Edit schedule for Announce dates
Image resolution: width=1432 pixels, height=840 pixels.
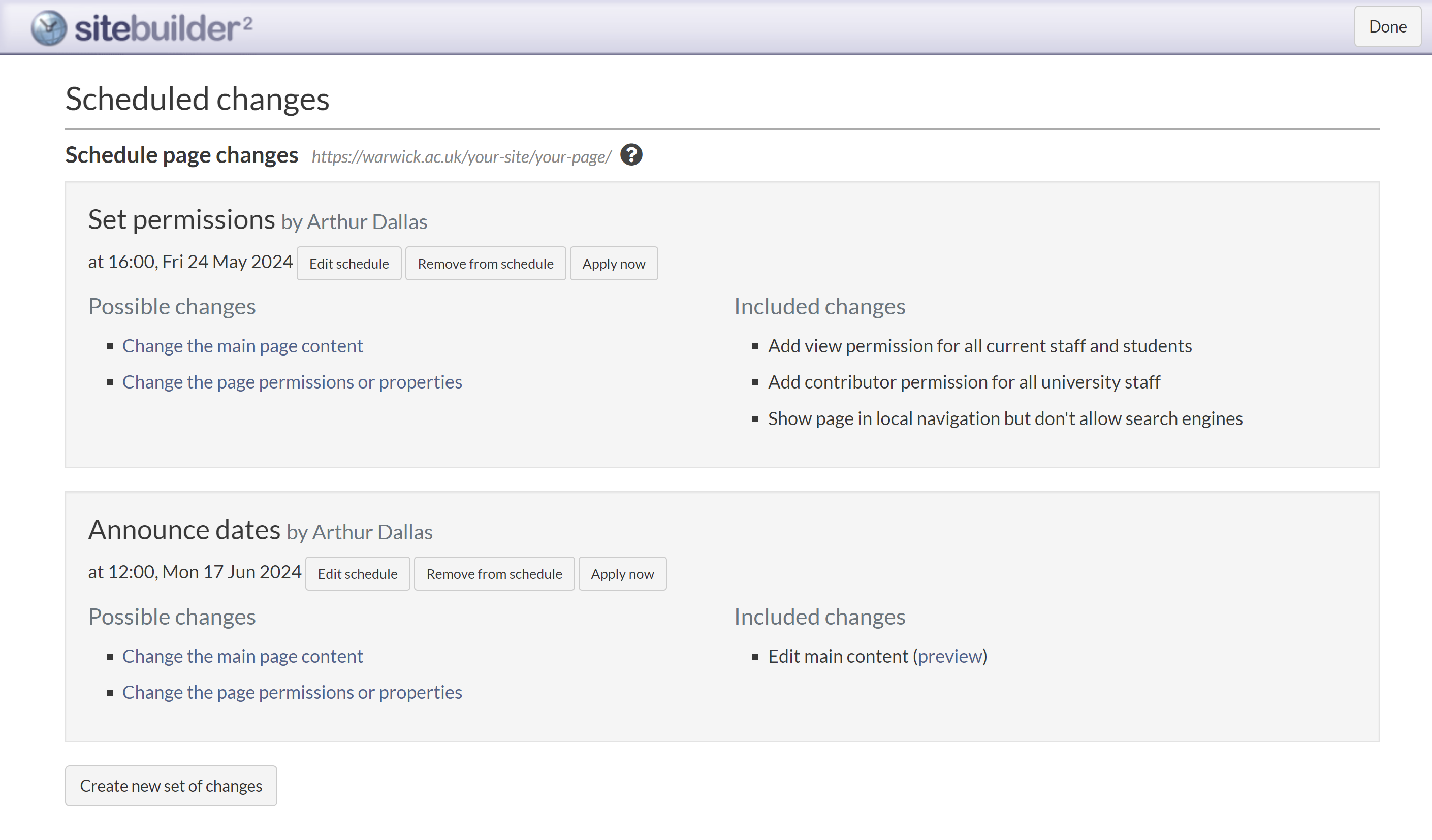[x=358, y=574]
